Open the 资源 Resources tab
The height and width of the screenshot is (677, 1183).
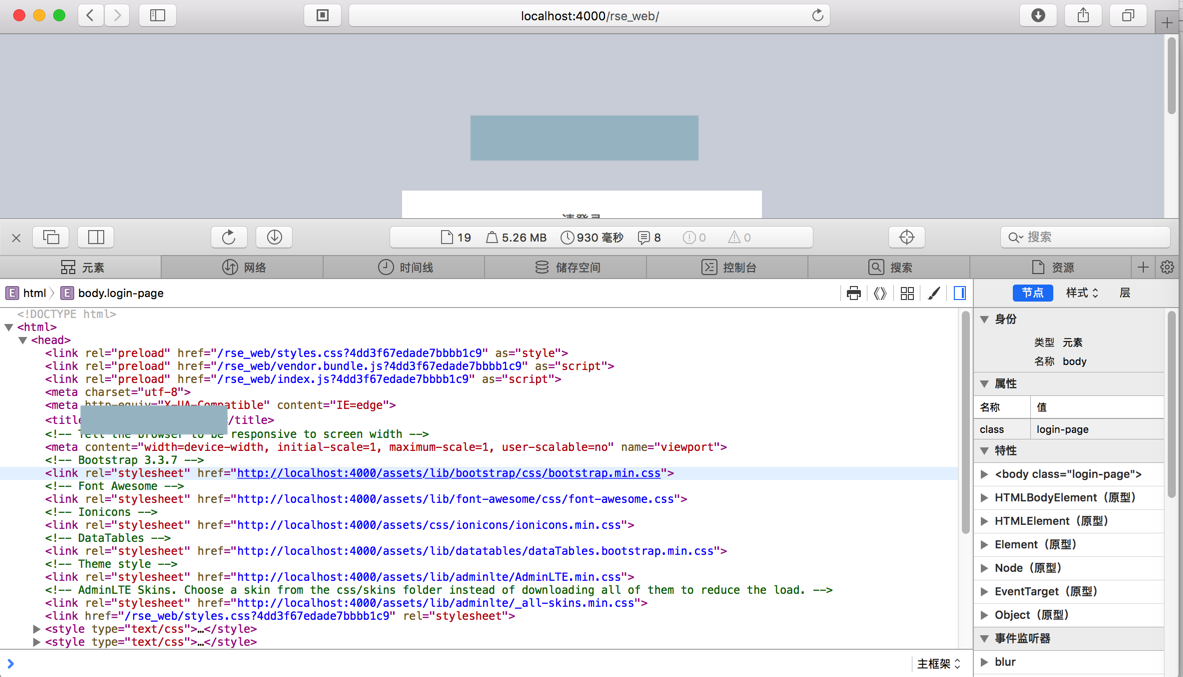[1051, 267]
